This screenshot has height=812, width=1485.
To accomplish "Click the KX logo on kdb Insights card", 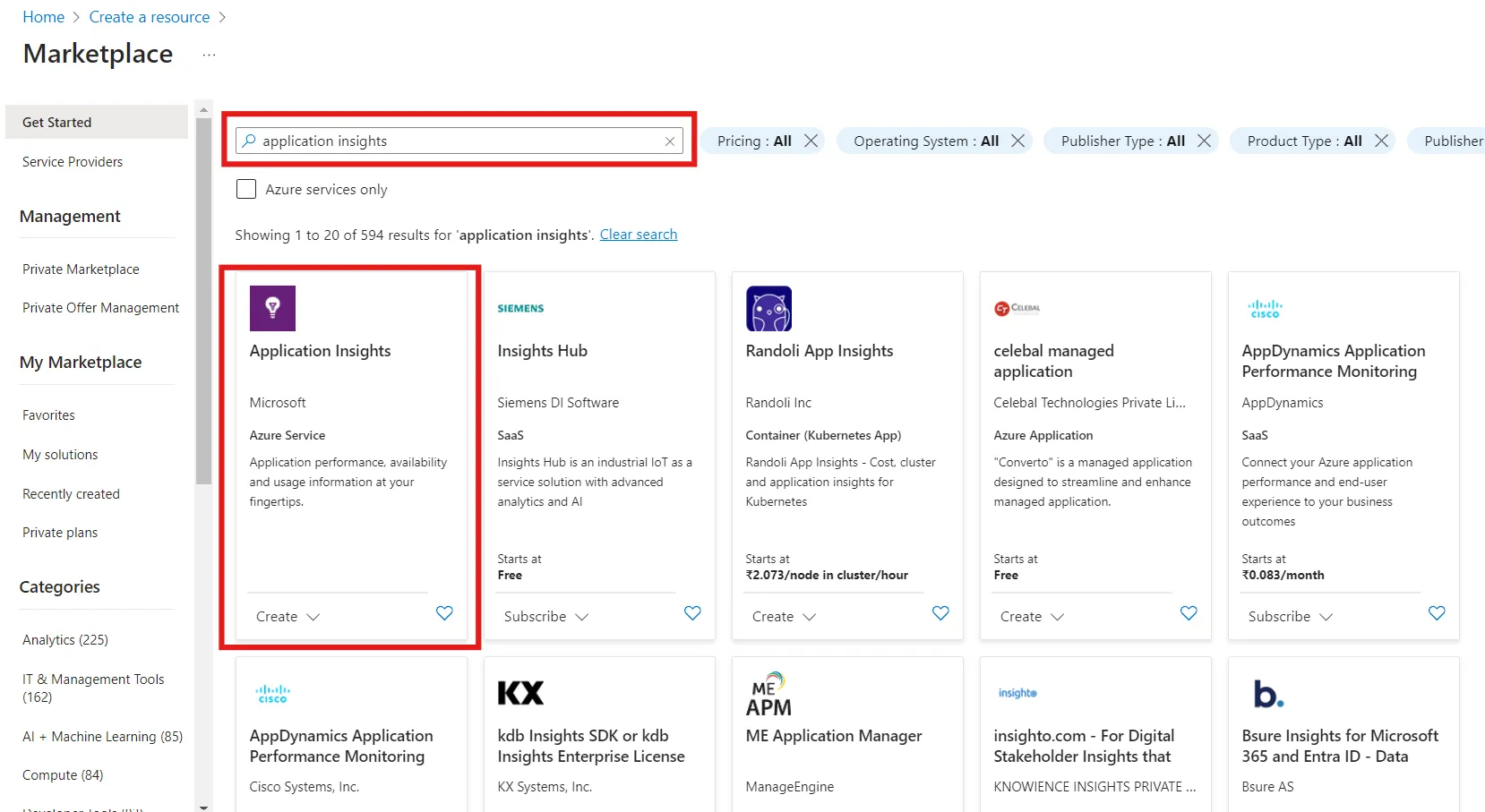I will tap(520, 692).
